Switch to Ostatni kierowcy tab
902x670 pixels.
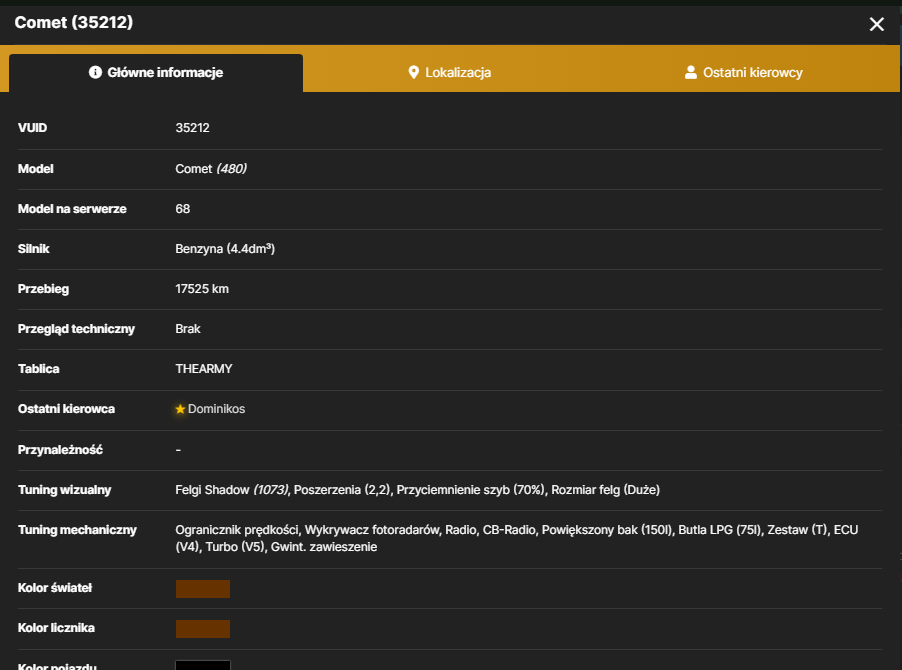click(x=743, y=72)
